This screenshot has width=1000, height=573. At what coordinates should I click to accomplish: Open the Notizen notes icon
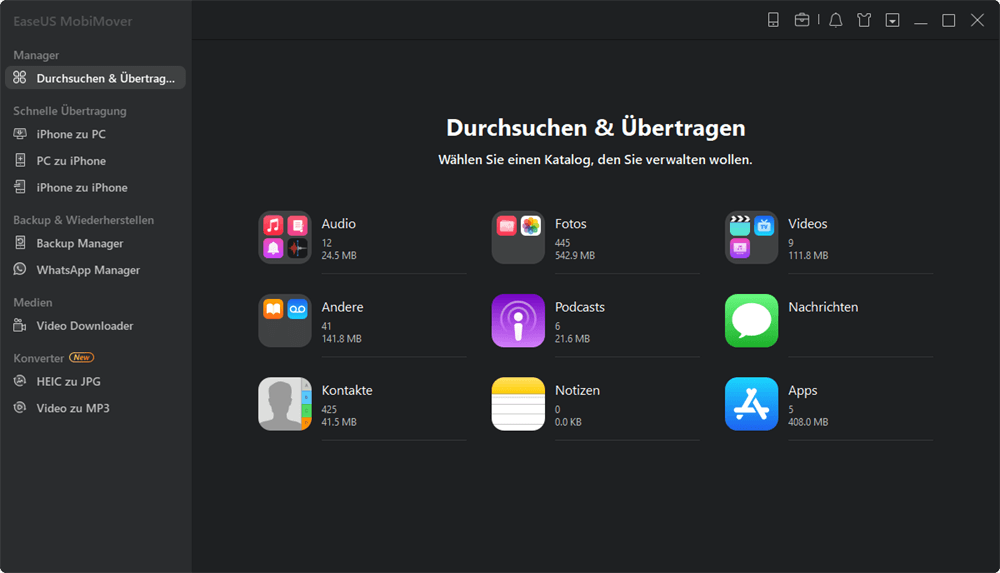click(518, 404)
